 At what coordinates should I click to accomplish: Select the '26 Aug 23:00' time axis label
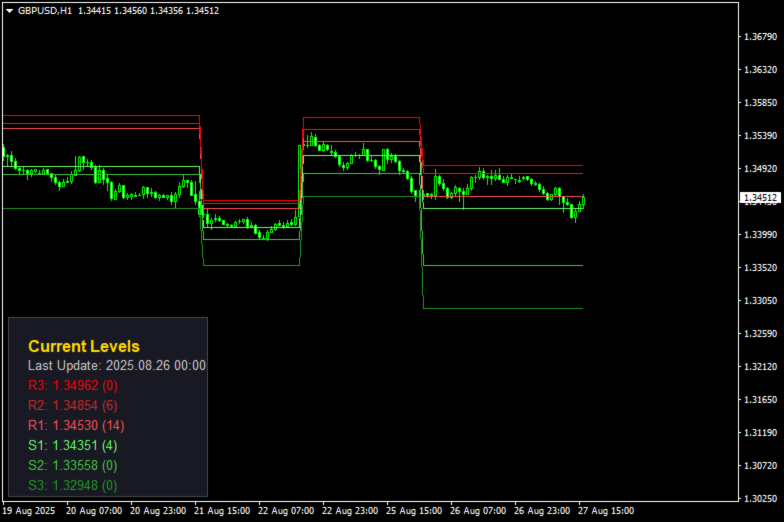click(x=542, y=510)
